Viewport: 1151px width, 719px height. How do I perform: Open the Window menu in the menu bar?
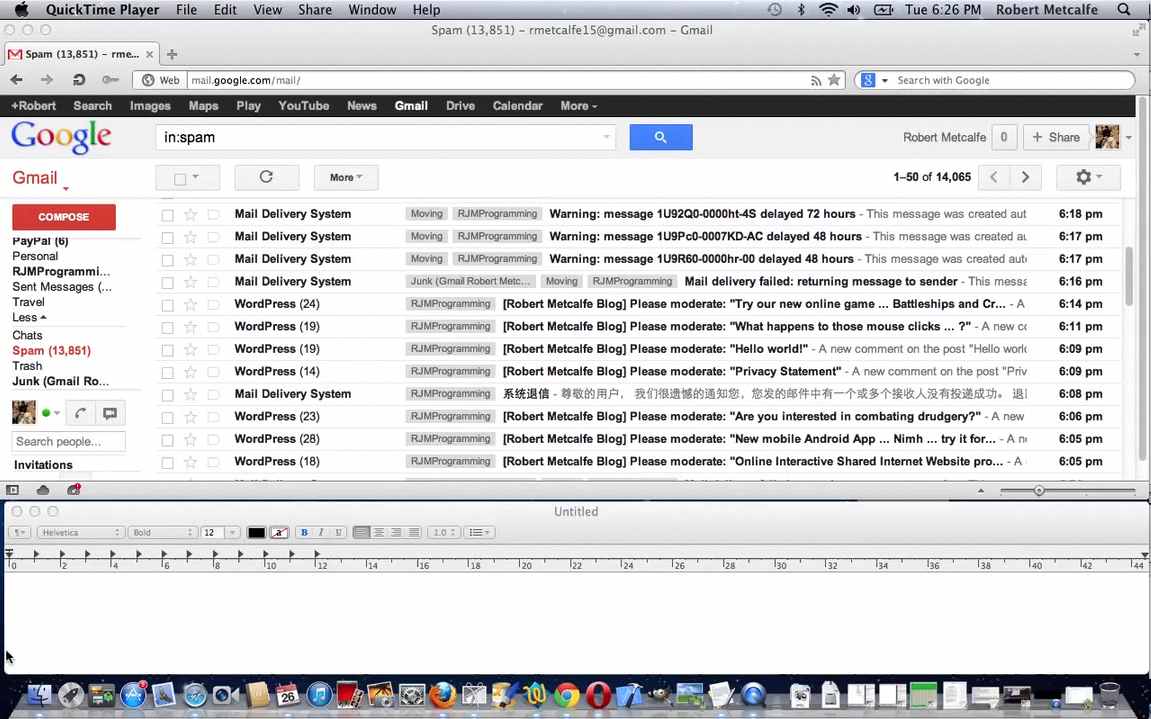pos(372,10)
